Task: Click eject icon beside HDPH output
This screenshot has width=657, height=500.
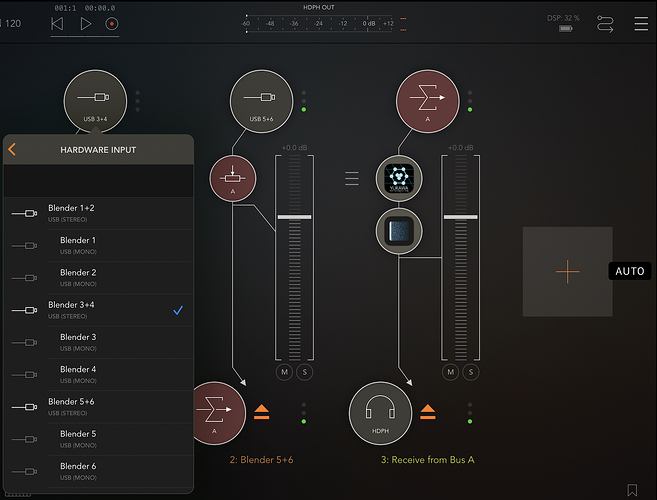Action: pyautogui.click(x=428, y=412)
